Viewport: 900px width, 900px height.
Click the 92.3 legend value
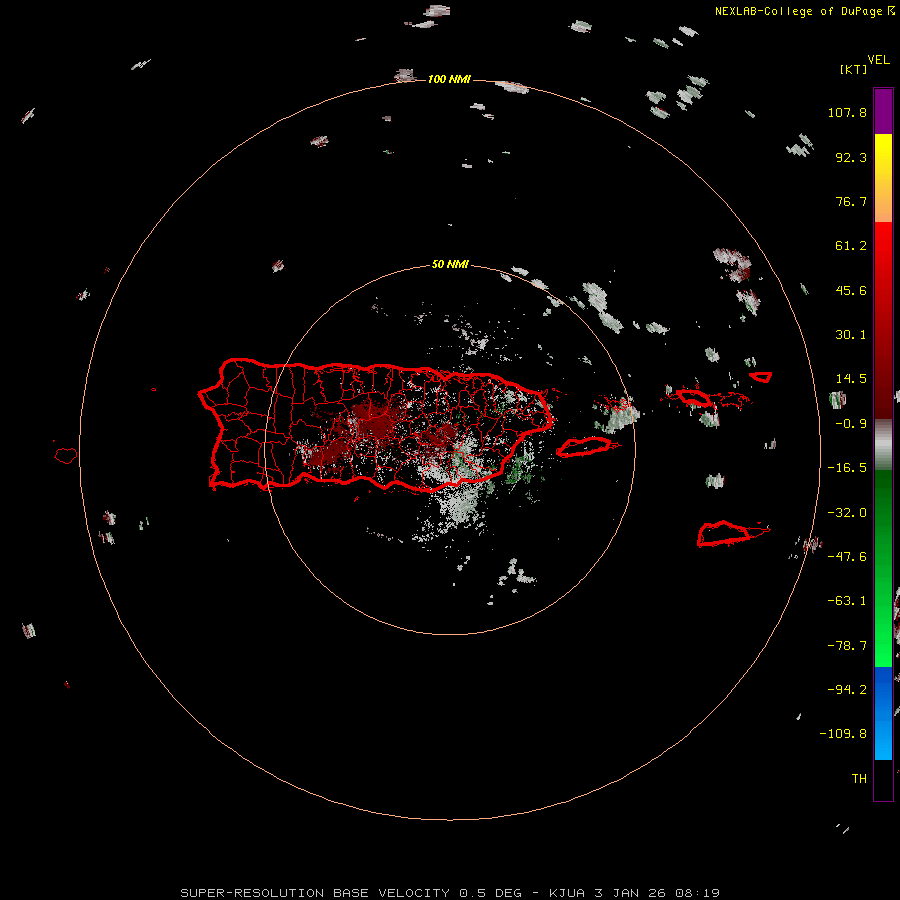pos(851,157)
